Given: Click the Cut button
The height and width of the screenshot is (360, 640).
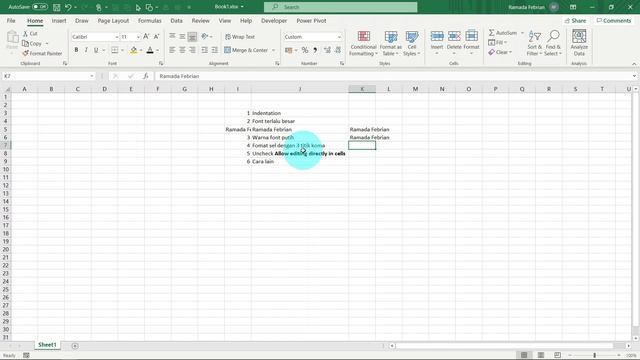Looking at the screenshot, I should point(30,33).
